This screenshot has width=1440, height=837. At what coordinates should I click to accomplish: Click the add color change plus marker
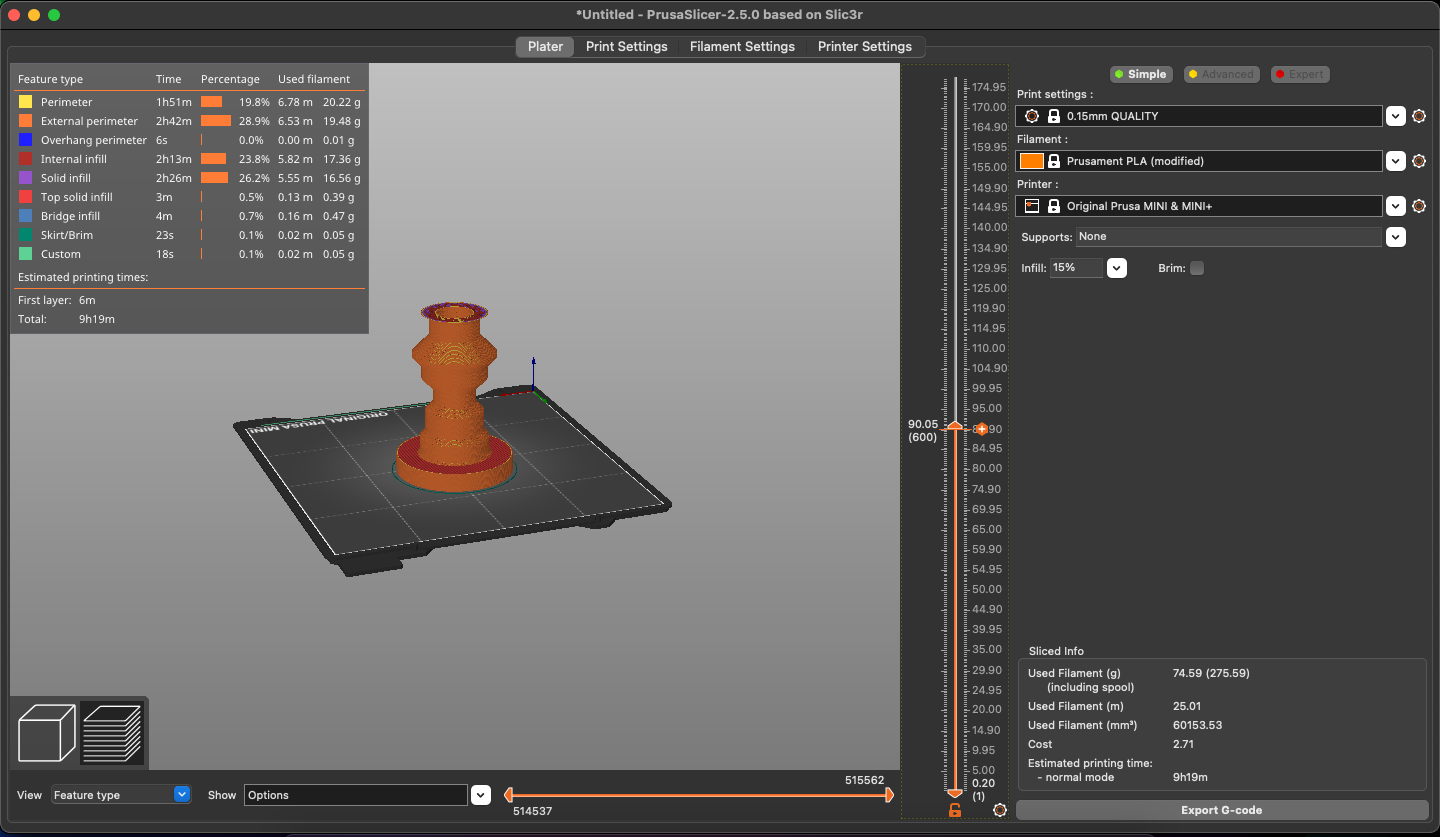tap(981, 429)
